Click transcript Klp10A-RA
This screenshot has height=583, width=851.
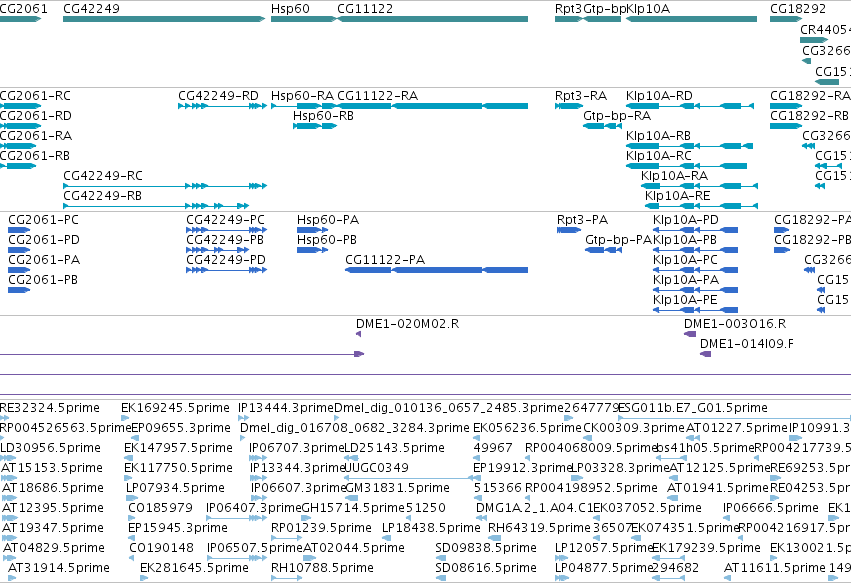(x=700, y=186)
